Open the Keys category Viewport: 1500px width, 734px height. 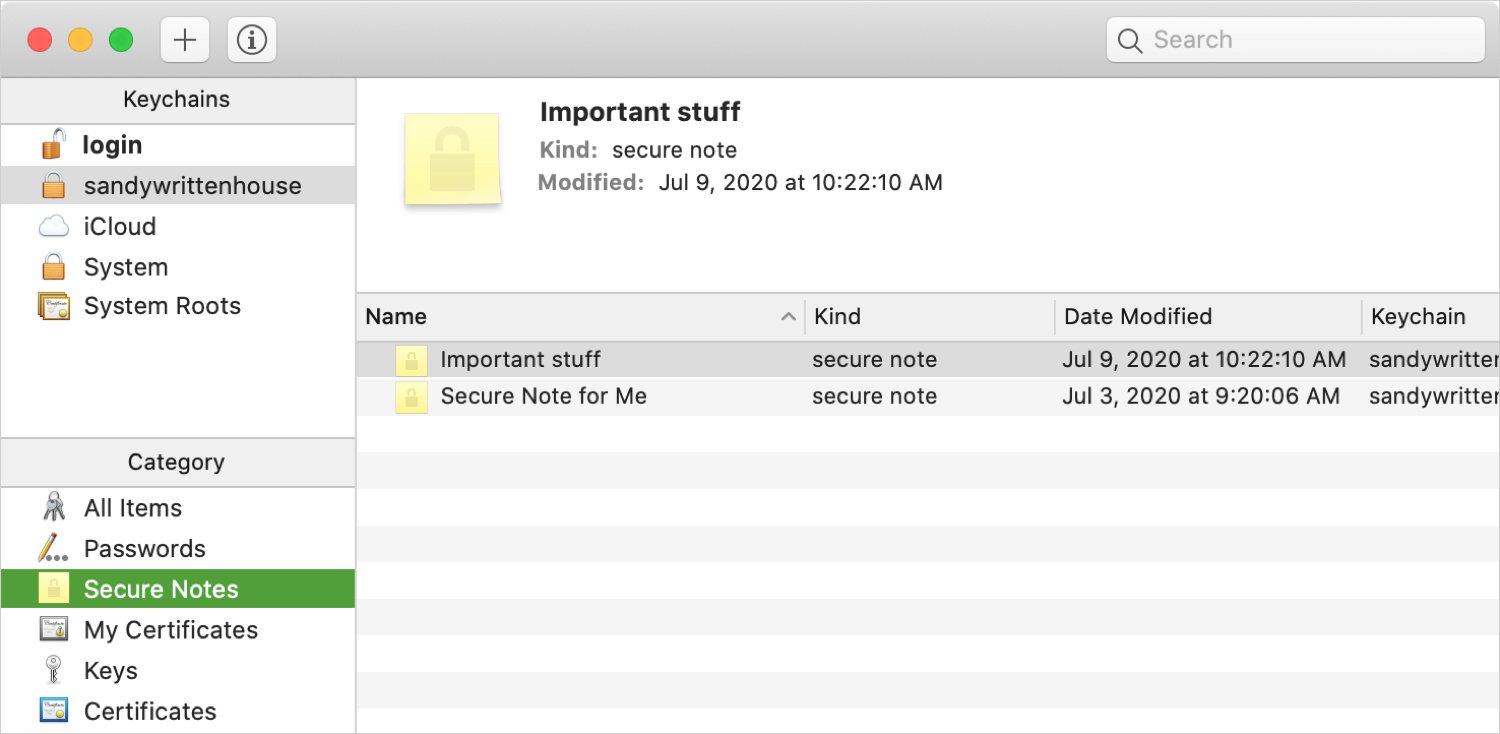tap(178, 671)
